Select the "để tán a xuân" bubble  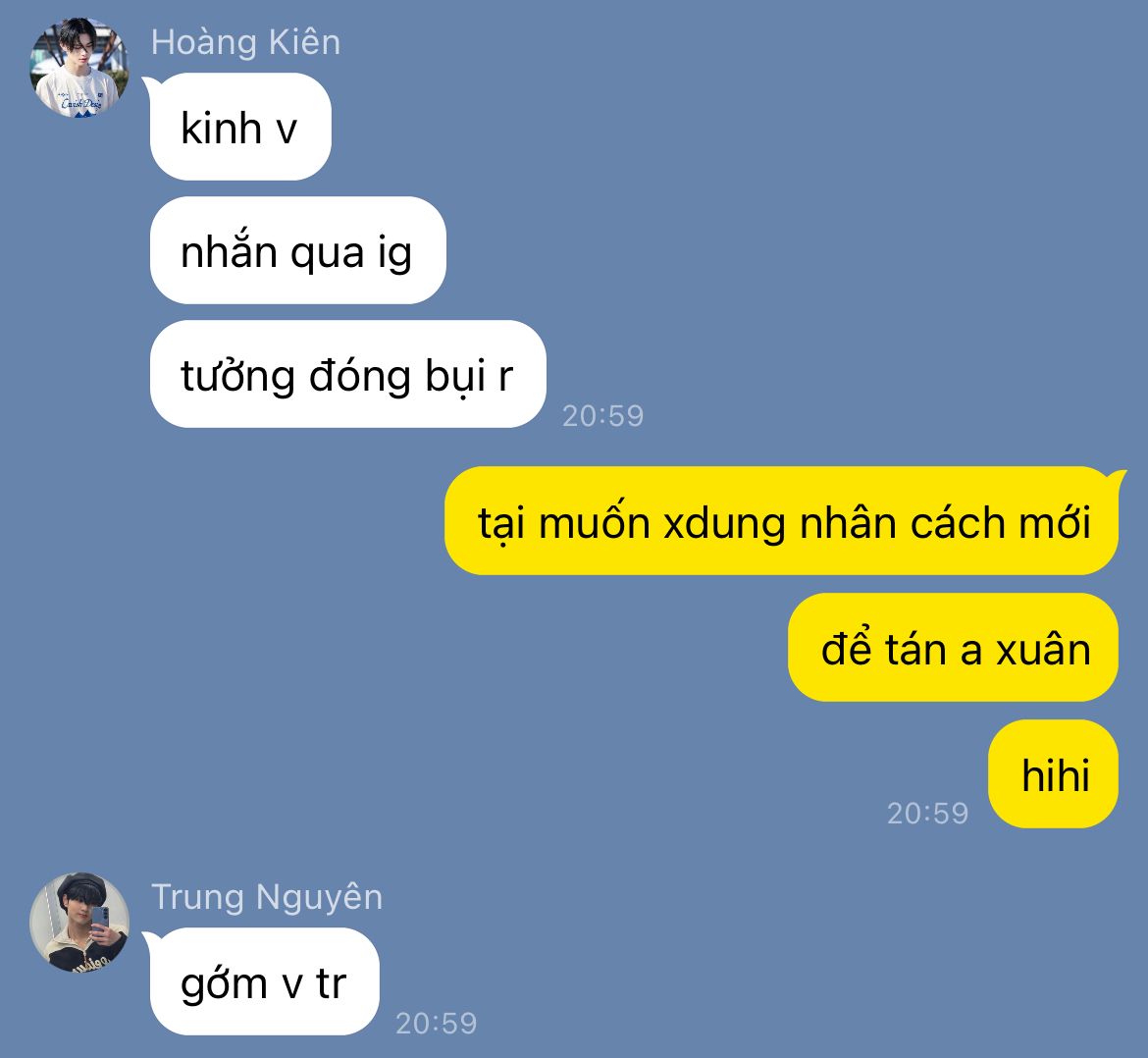[x=954, y=647]
